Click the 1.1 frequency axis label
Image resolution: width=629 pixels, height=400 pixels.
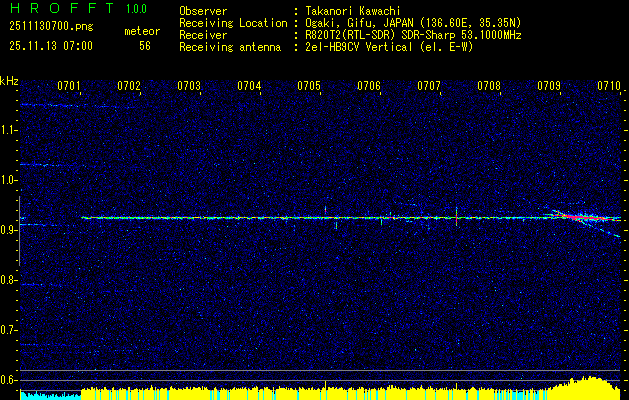[x=9, y=130]
